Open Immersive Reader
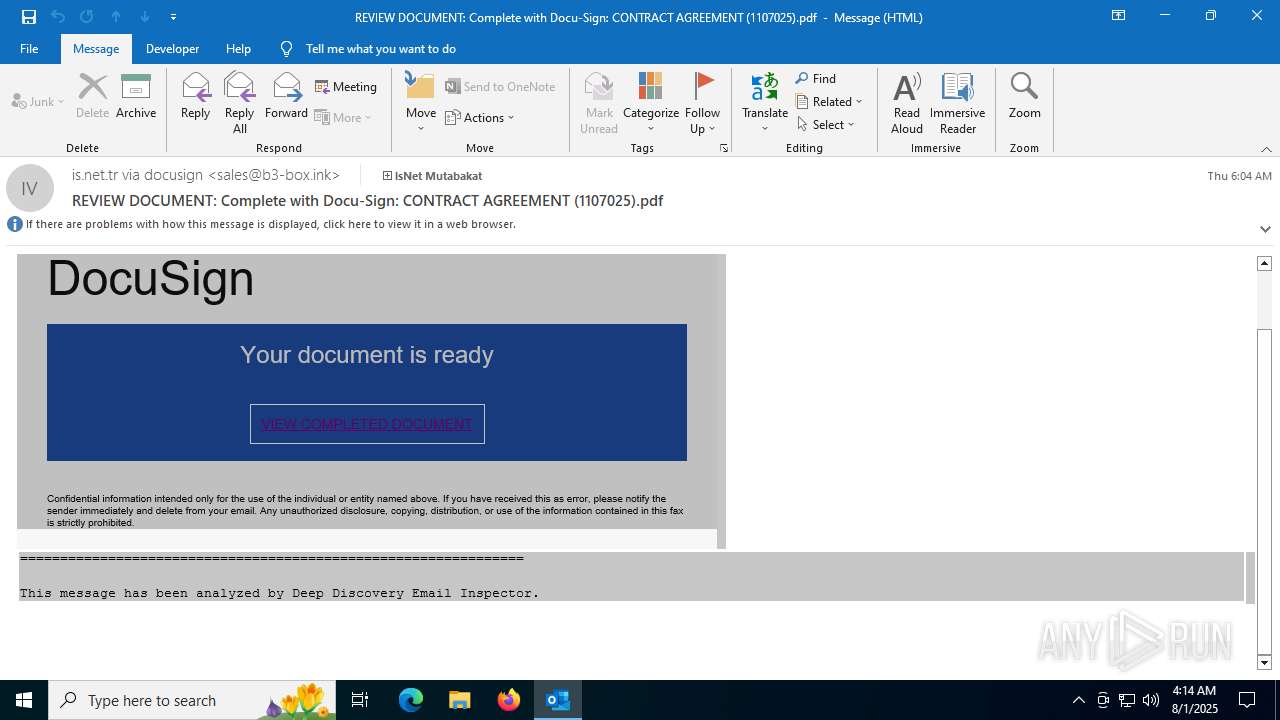Image resolution: width=1280 pixels, height=720 pixels. [x=957, y=102]
